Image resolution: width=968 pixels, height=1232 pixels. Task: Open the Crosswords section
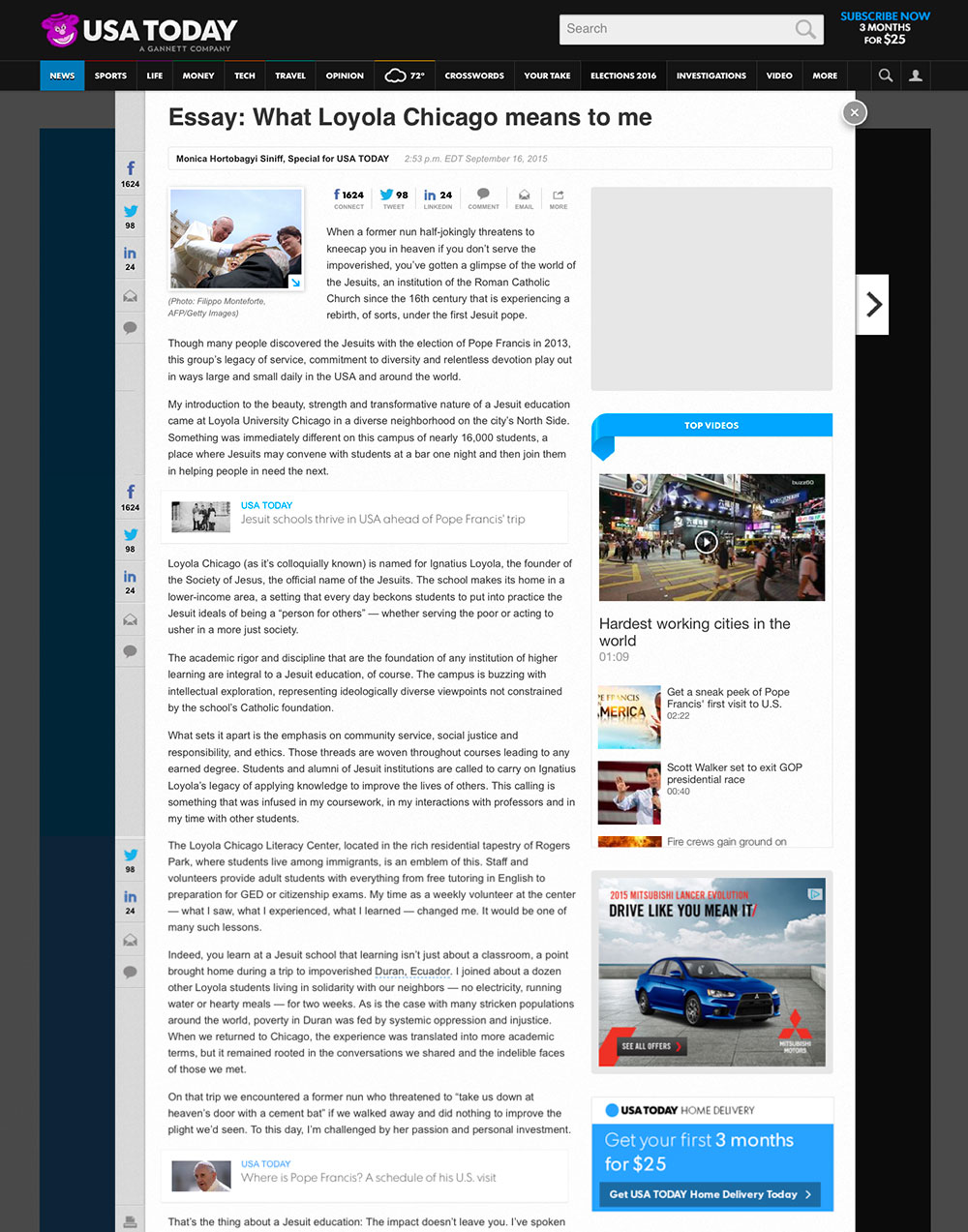474,75
